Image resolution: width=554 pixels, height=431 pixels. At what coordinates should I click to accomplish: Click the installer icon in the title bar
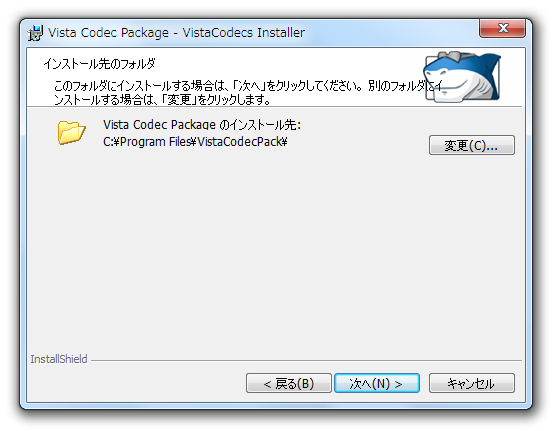(x=35, y=33)
